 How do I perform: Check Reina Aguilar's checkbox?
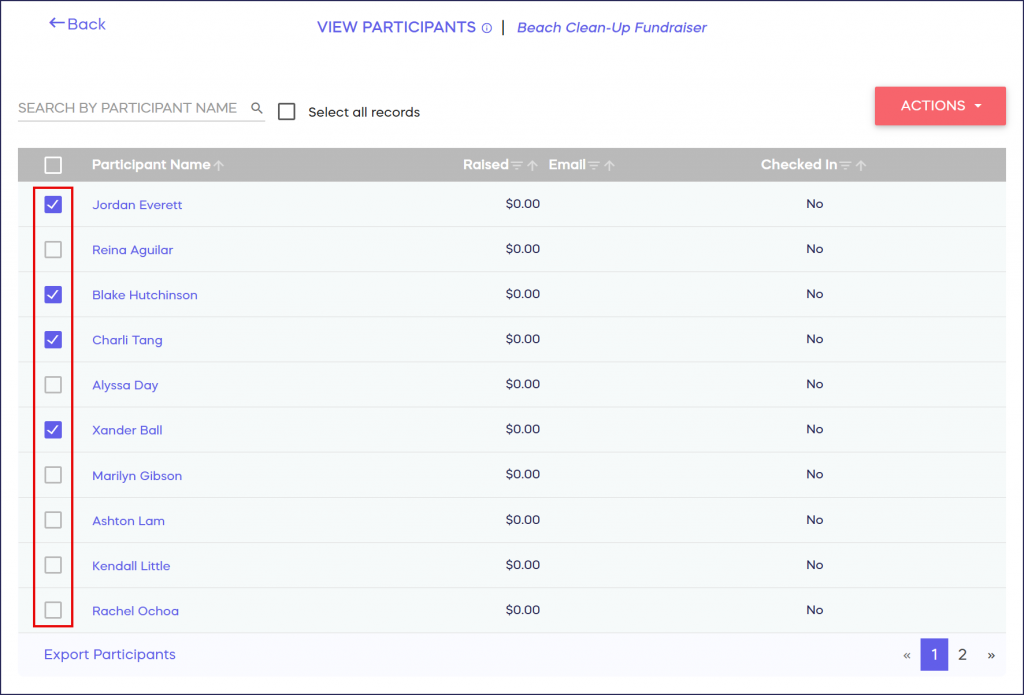(x=53, y=250)
